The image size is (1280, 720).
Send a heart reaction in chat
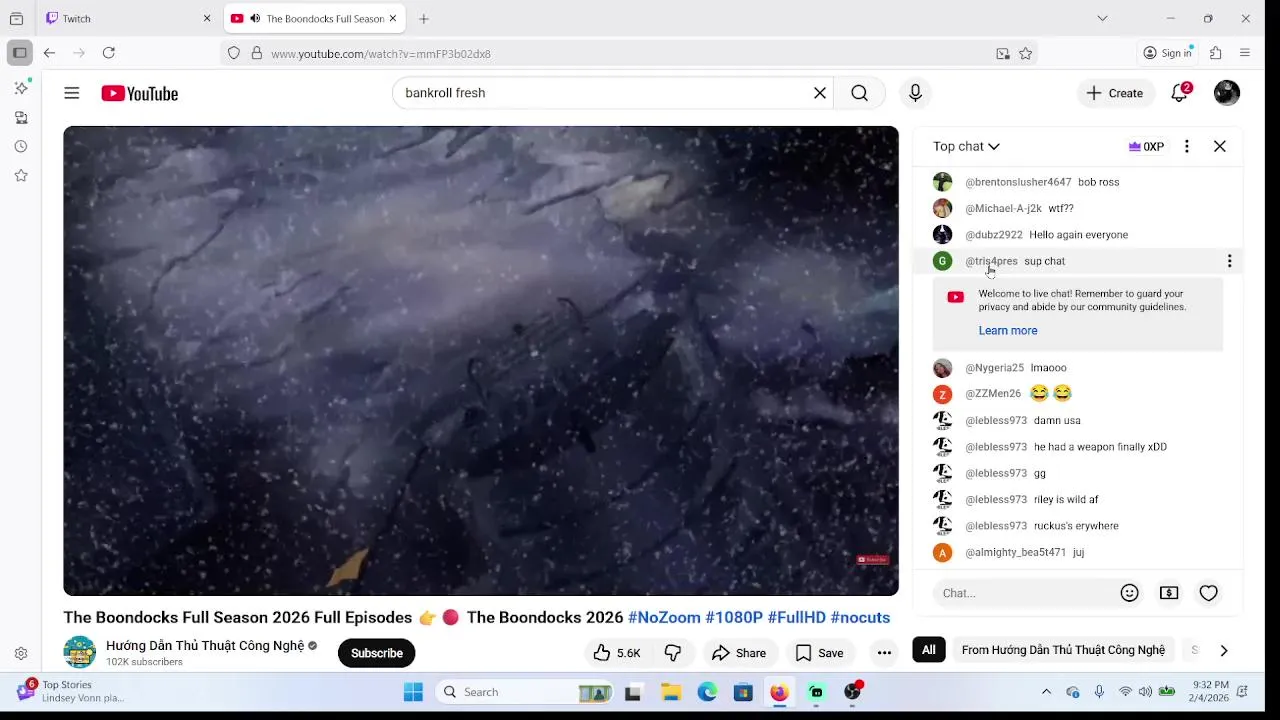tap(1209, 593)
